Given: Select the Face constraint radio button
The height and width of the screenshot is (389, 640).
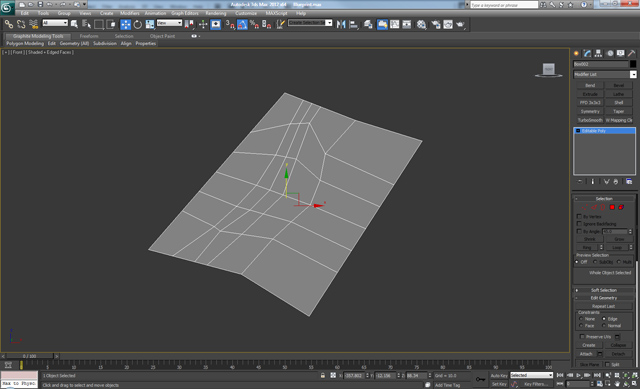Looking at the screenshot, I should (x=581, y=326).
